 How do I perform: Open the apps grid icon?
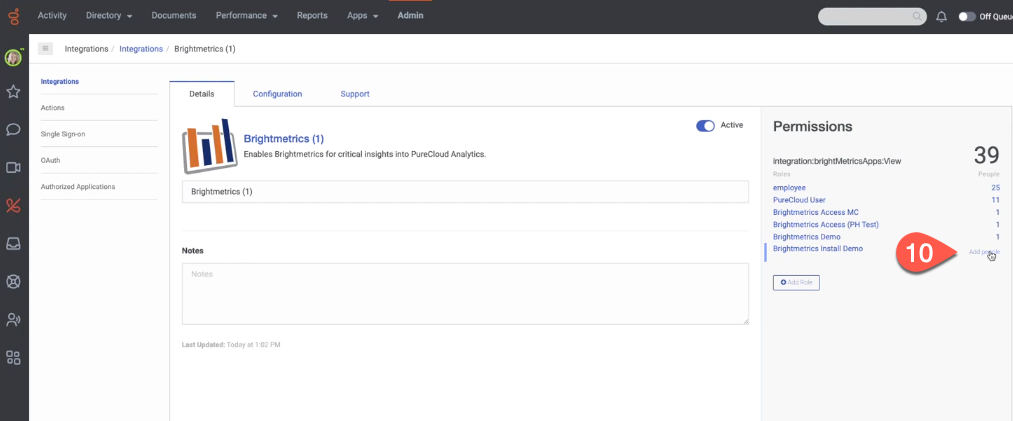14,357
